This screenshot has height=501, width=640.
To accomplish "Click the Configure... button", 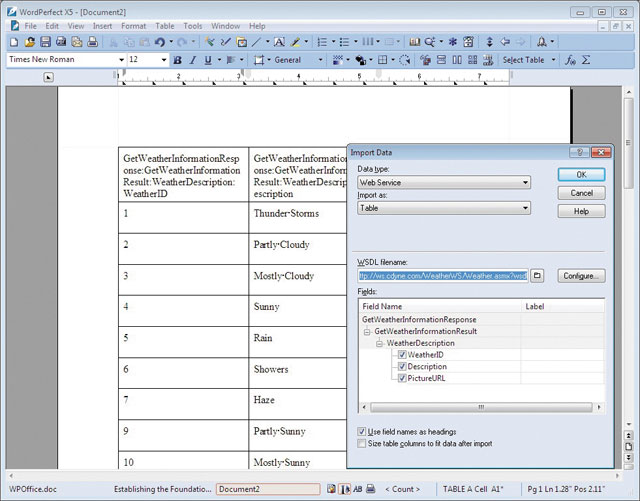I will [x=581, y=276].
